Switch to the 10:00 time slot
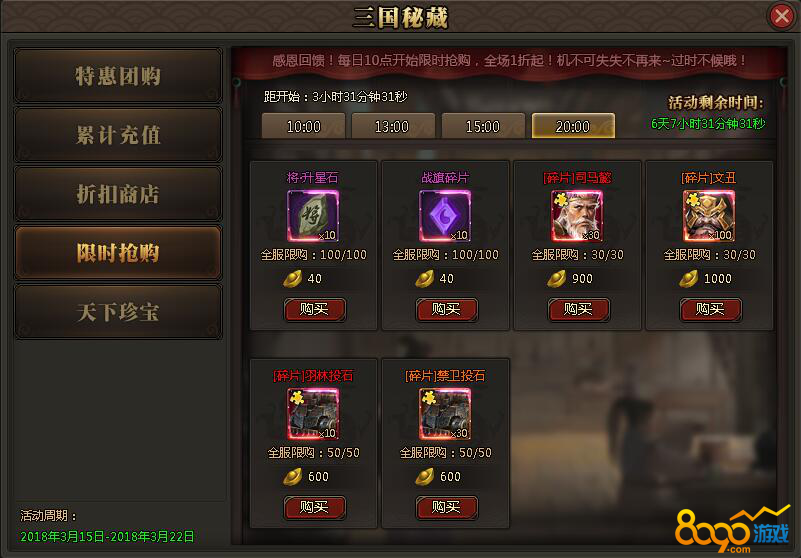The image size is (801, 558). (303, 126)
